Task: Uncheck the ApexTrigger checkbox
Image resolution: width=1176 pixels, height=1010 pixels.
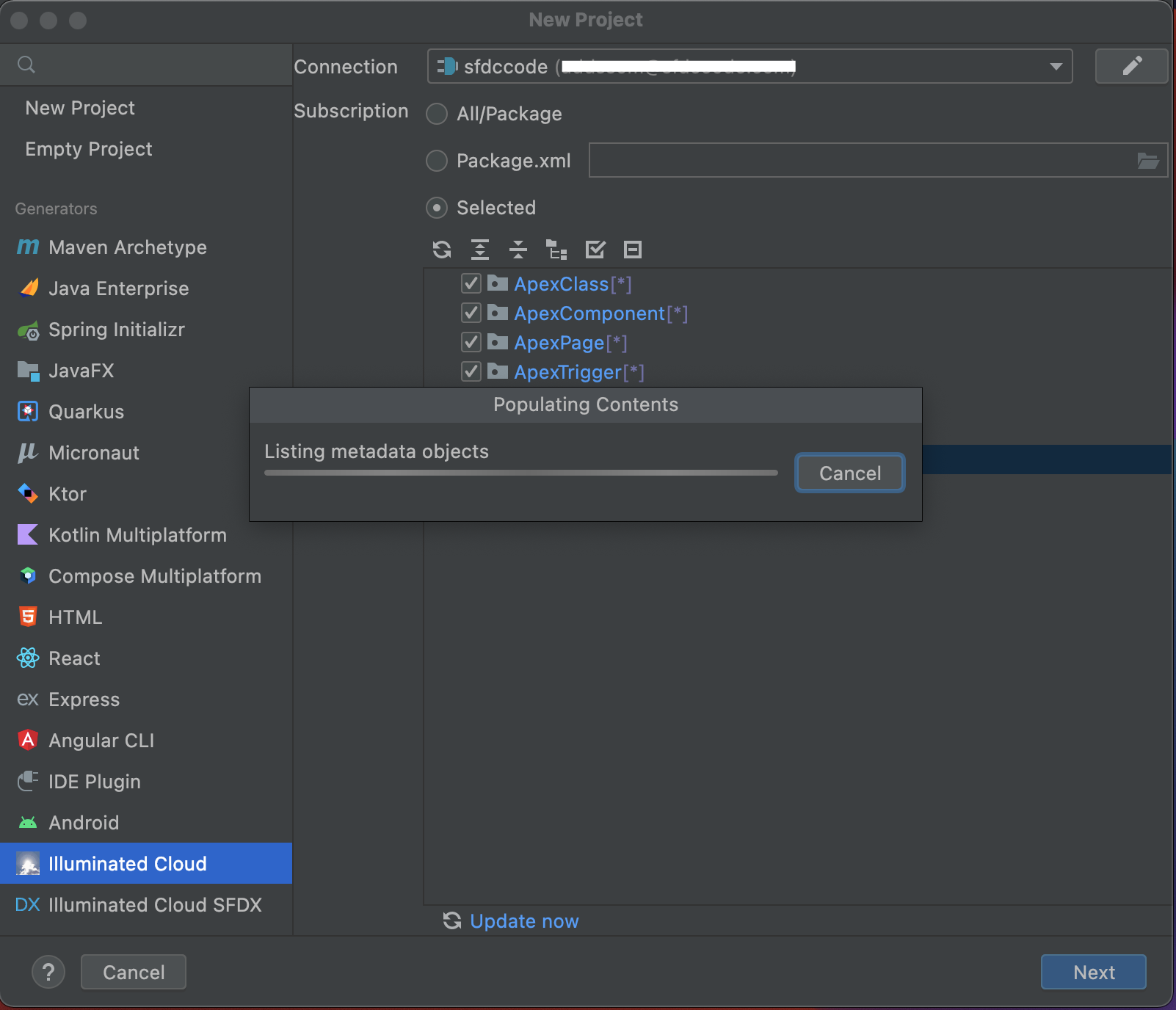Action: [471, 371]
